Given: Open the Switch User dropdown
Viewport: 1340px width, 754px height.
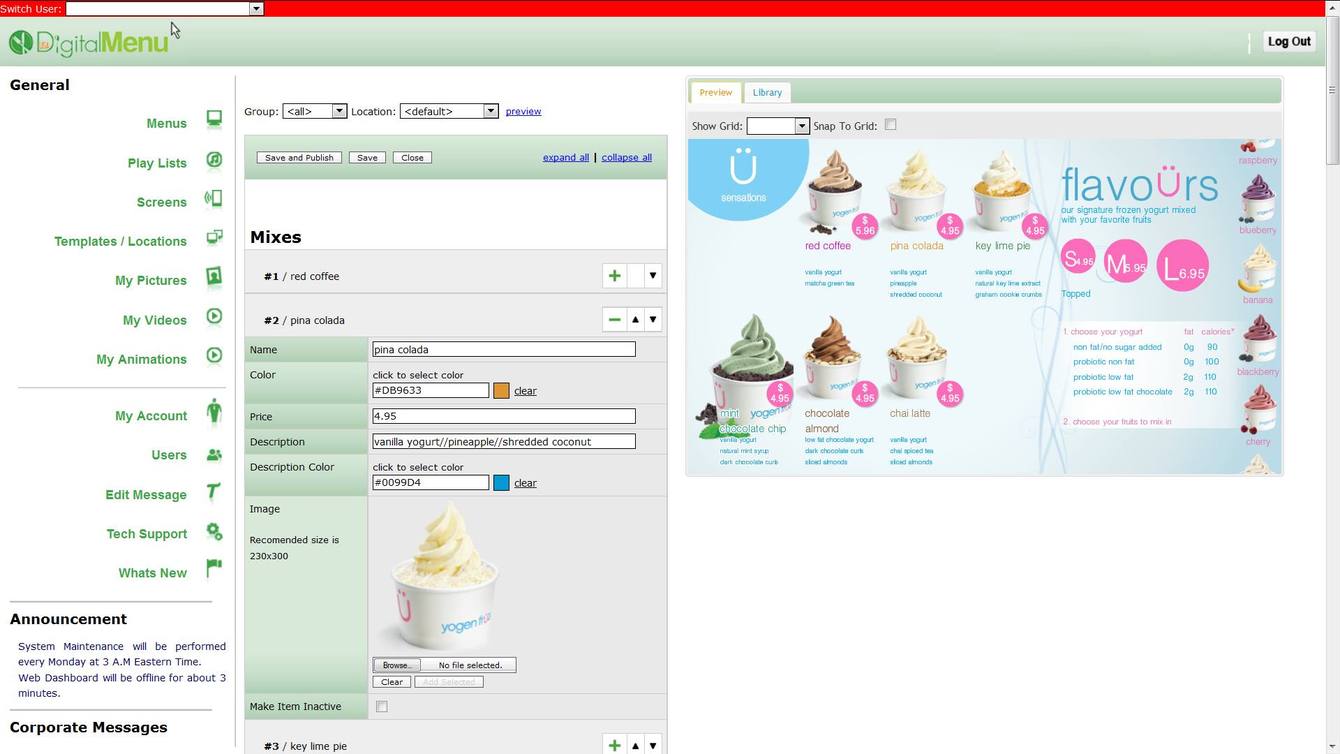Looking at the screenshot, I should 256,8.
